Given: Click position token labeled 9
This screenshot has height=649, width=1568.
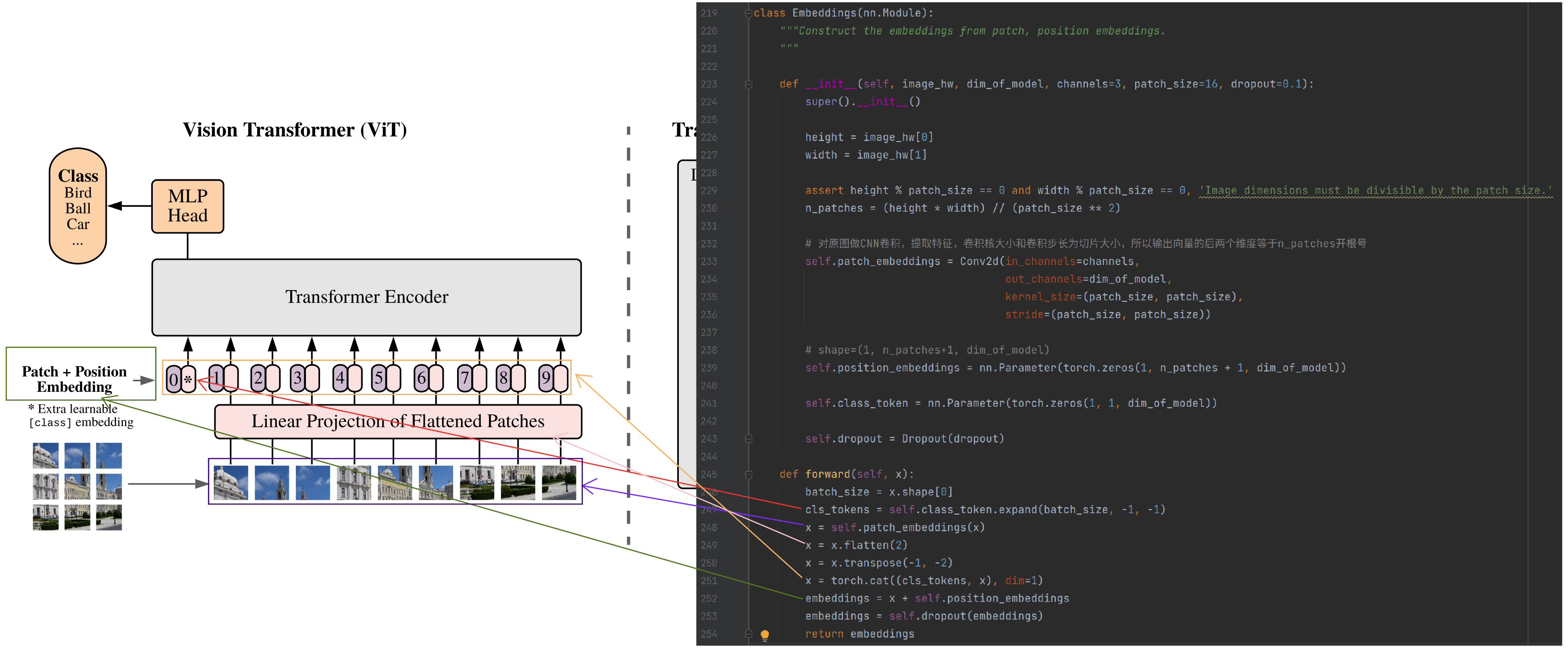Looking at the screenshot, I should (545, 379).
